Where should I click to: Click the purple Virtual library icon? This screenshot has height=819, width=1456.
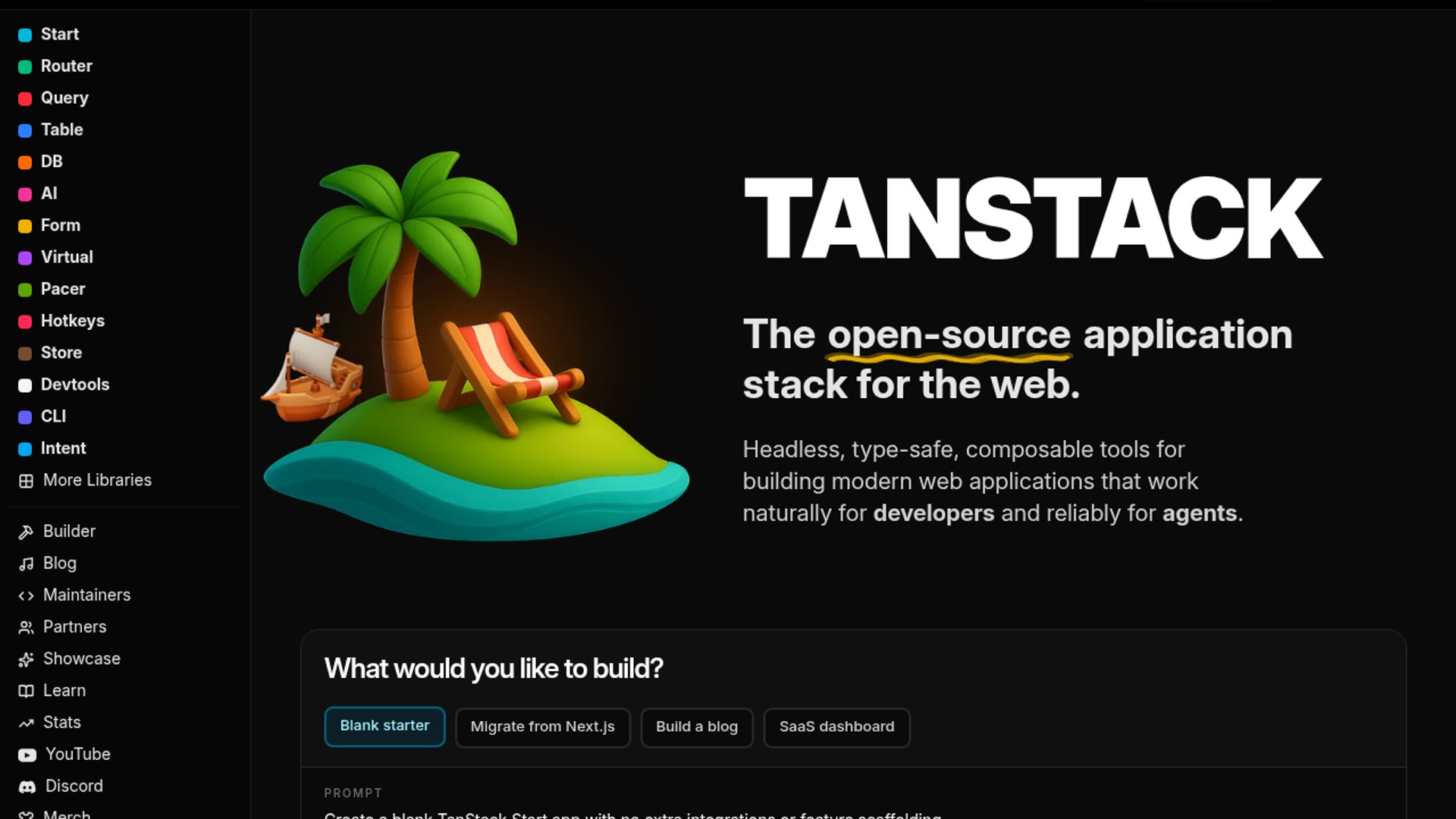tap(25, 258)
